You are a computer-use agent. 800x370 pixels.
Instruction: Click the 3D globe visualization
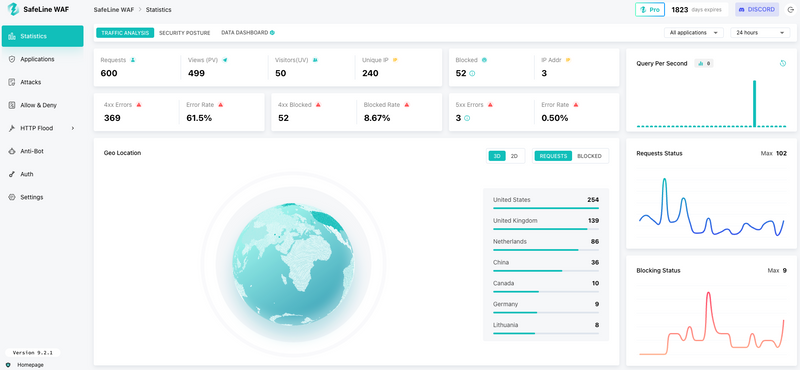pyautogui.click(x=293, y=264)
